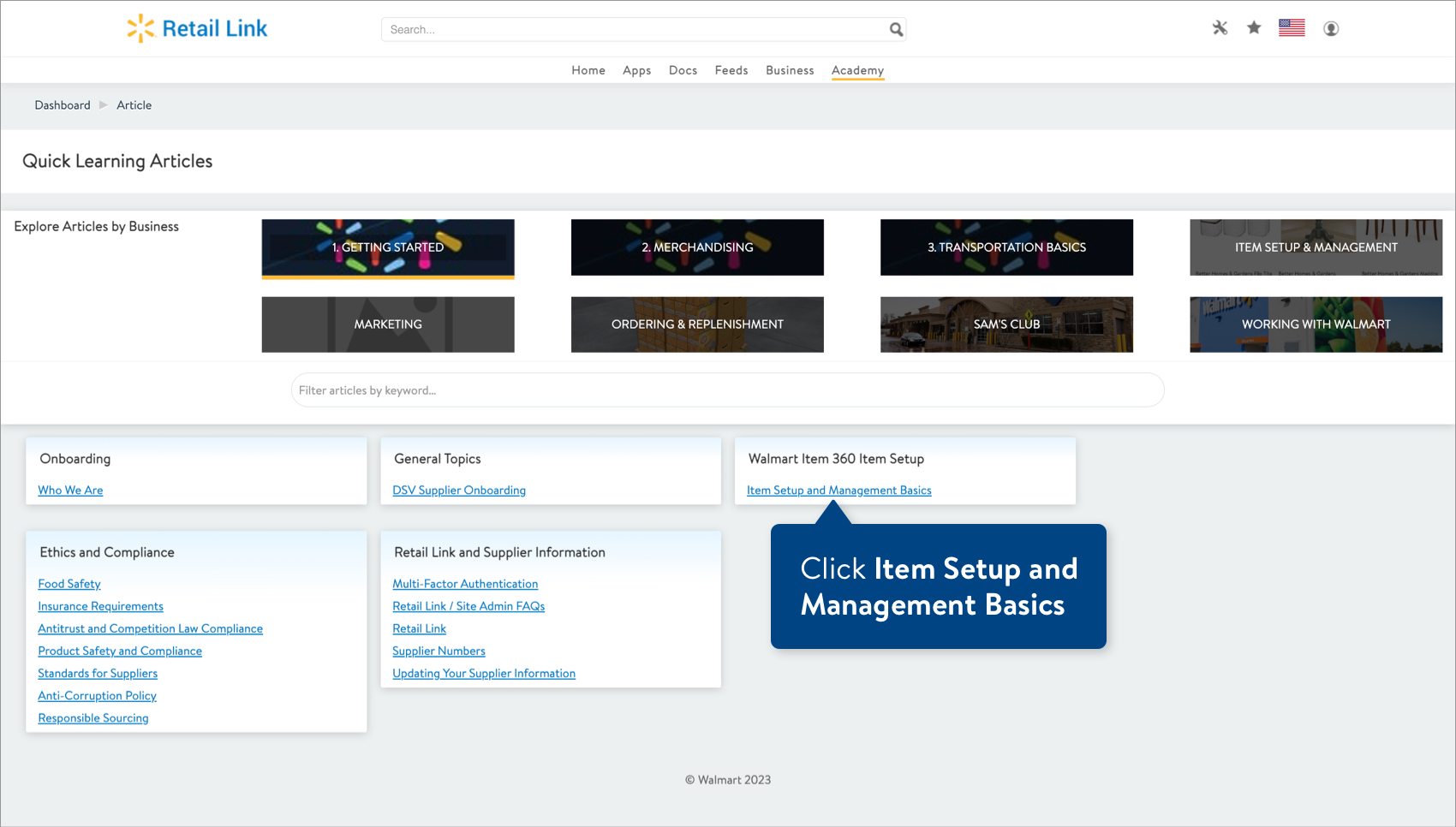Select the Sam's Club tile
This screenshot has height=827, width=1456.
[1006, 324]
